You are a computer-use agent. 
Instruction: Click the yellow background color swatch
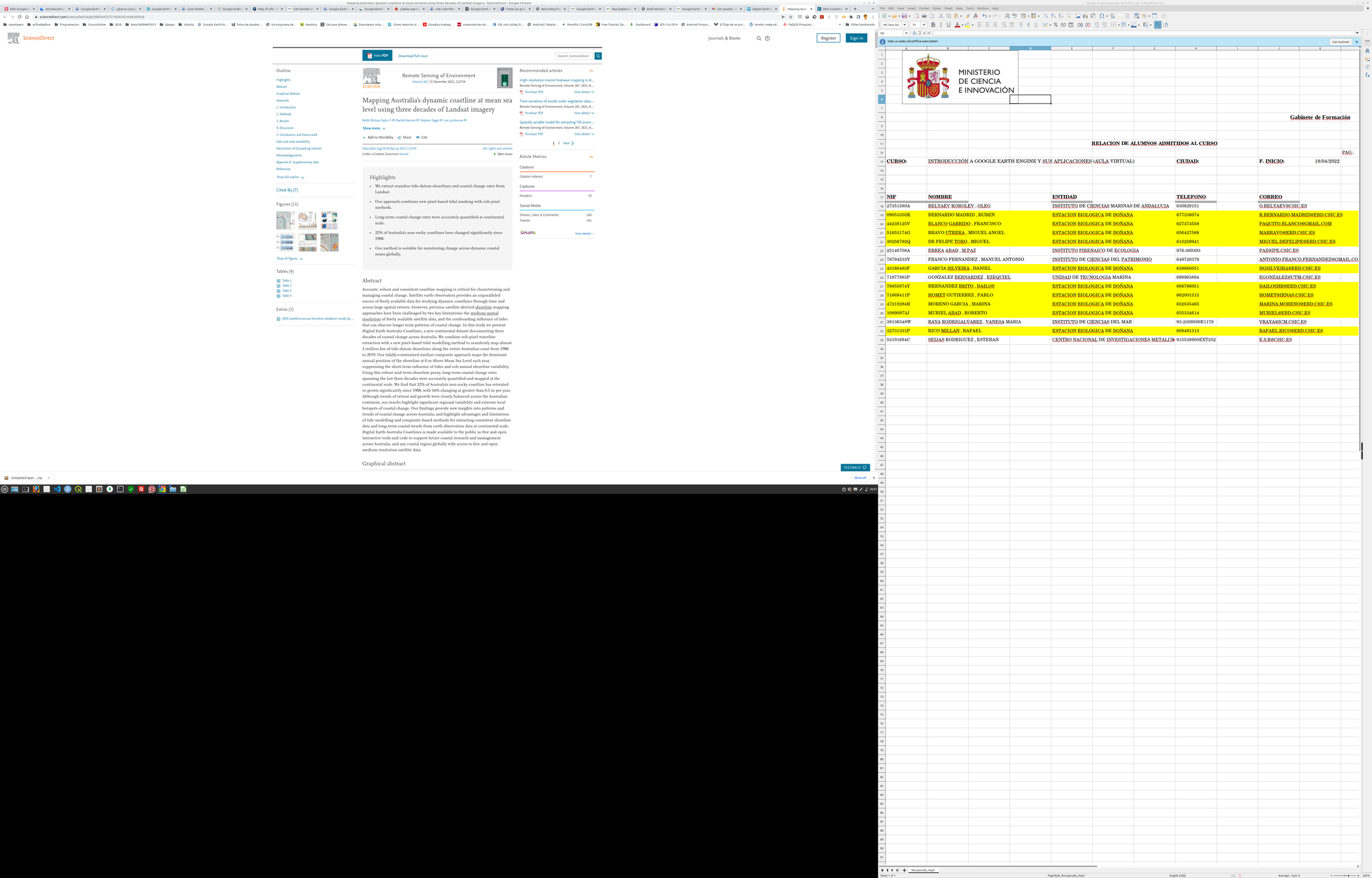point(967,25)
